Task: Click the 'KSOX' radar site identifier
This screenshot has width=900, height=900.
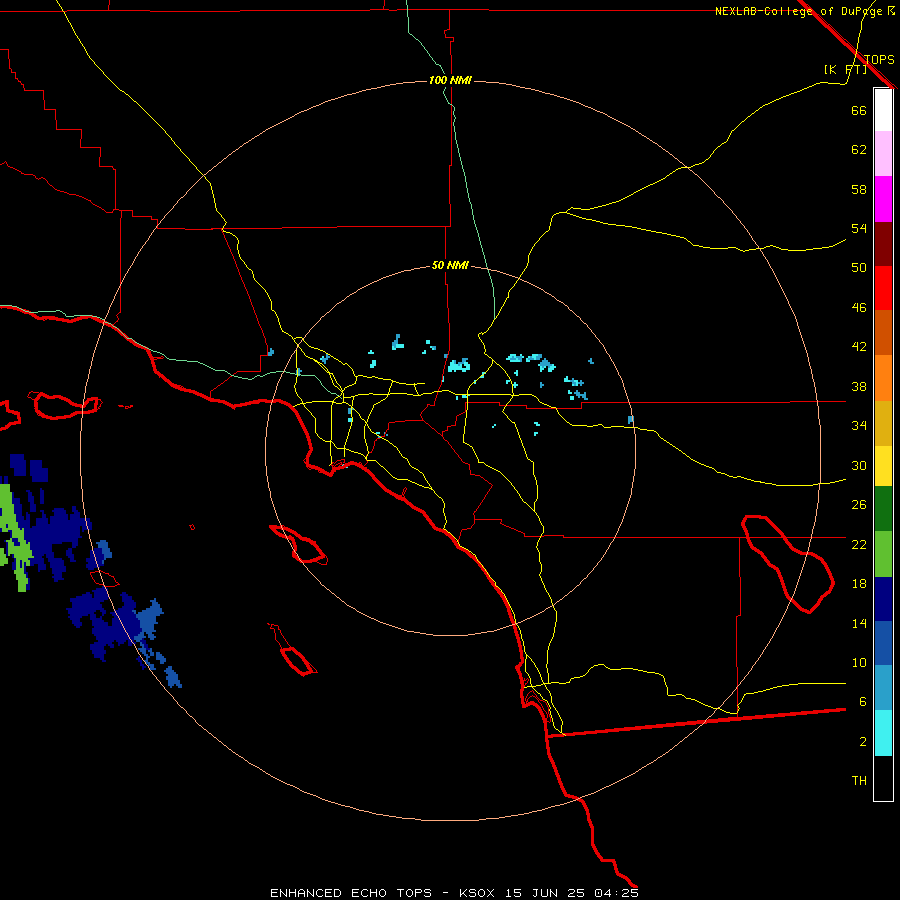Action: (476, 893)
